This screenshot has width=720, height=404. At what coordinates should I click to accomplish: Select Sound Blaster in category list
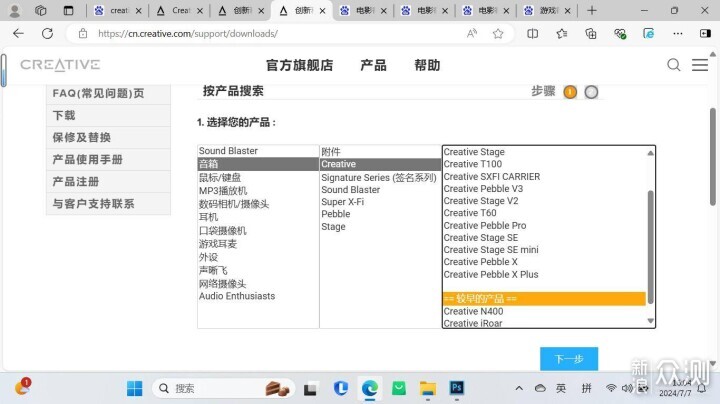(x=258, y=151)
